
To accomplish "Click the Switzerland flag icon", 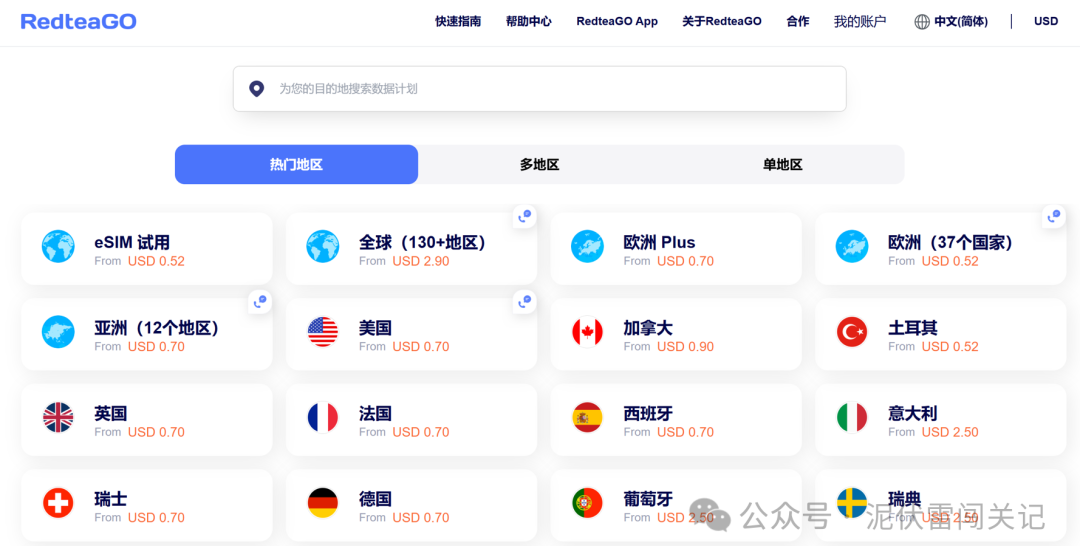I will point(59,502).
